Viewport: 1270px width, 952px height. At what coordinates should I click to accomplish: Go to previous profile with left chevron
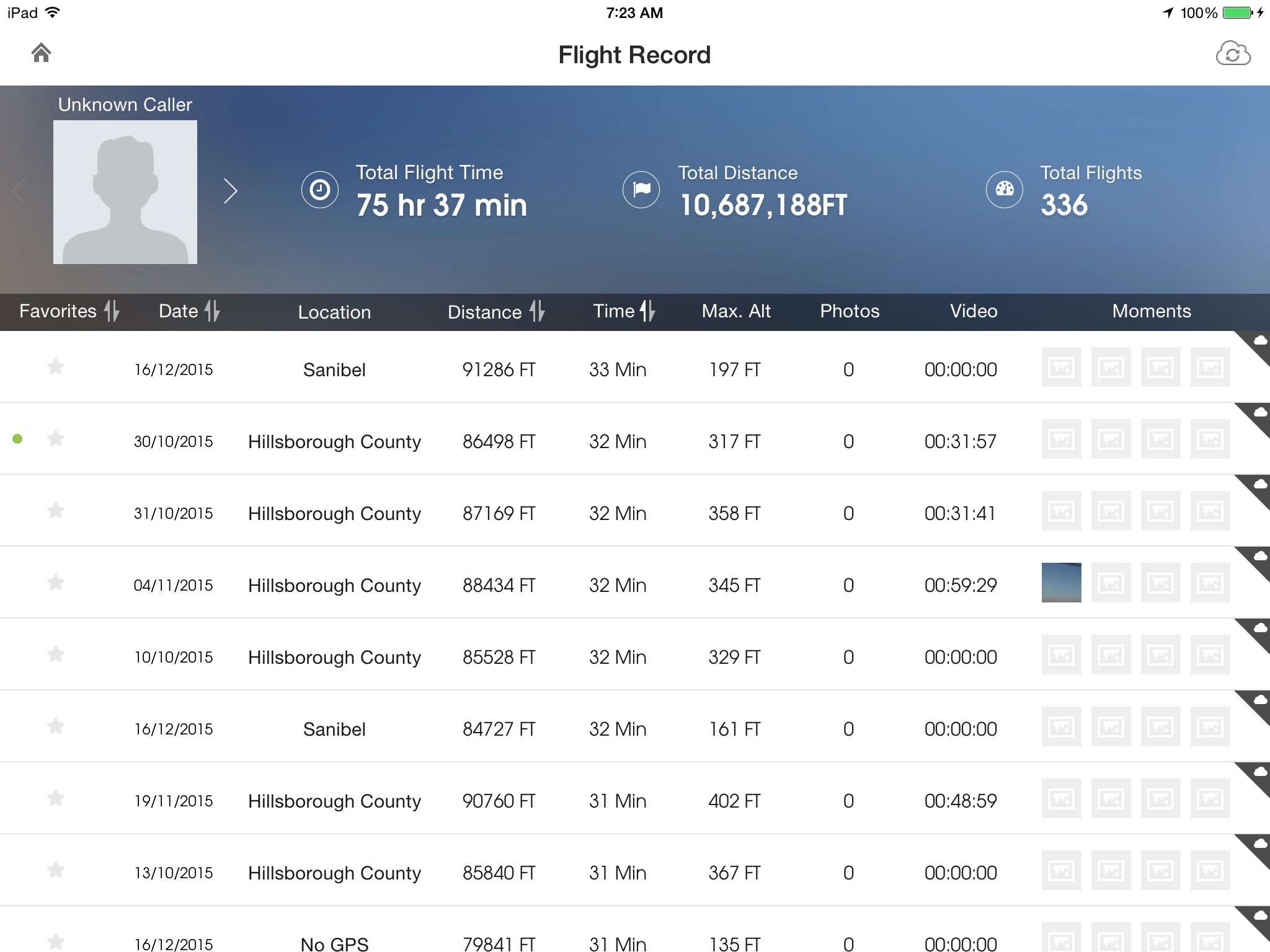(x=19, y=191)
